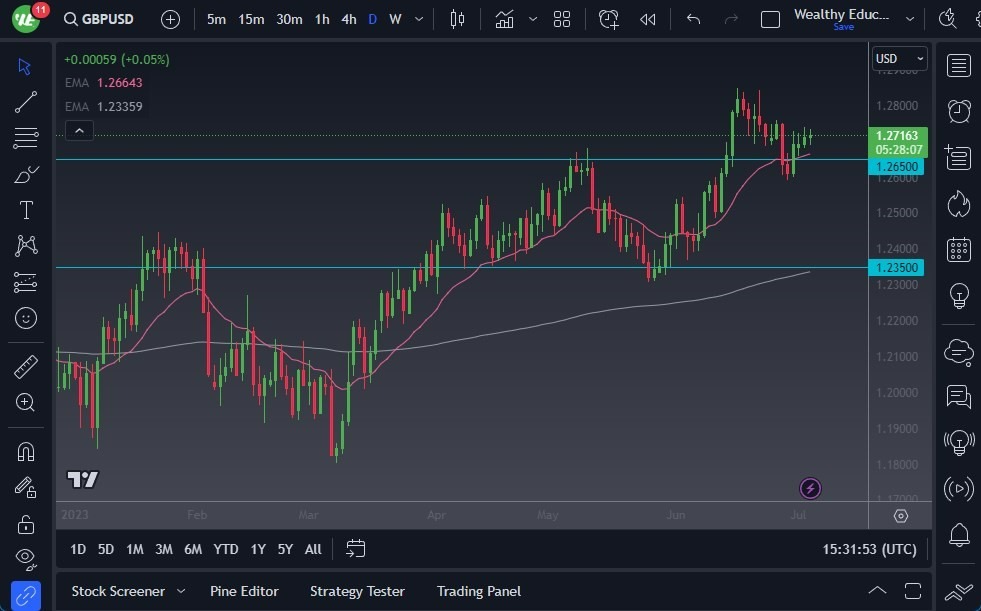Viewport: 981px width, 611px height.
Task: Open the Strategy Tester tab
Action: click(x=357, y=591)
